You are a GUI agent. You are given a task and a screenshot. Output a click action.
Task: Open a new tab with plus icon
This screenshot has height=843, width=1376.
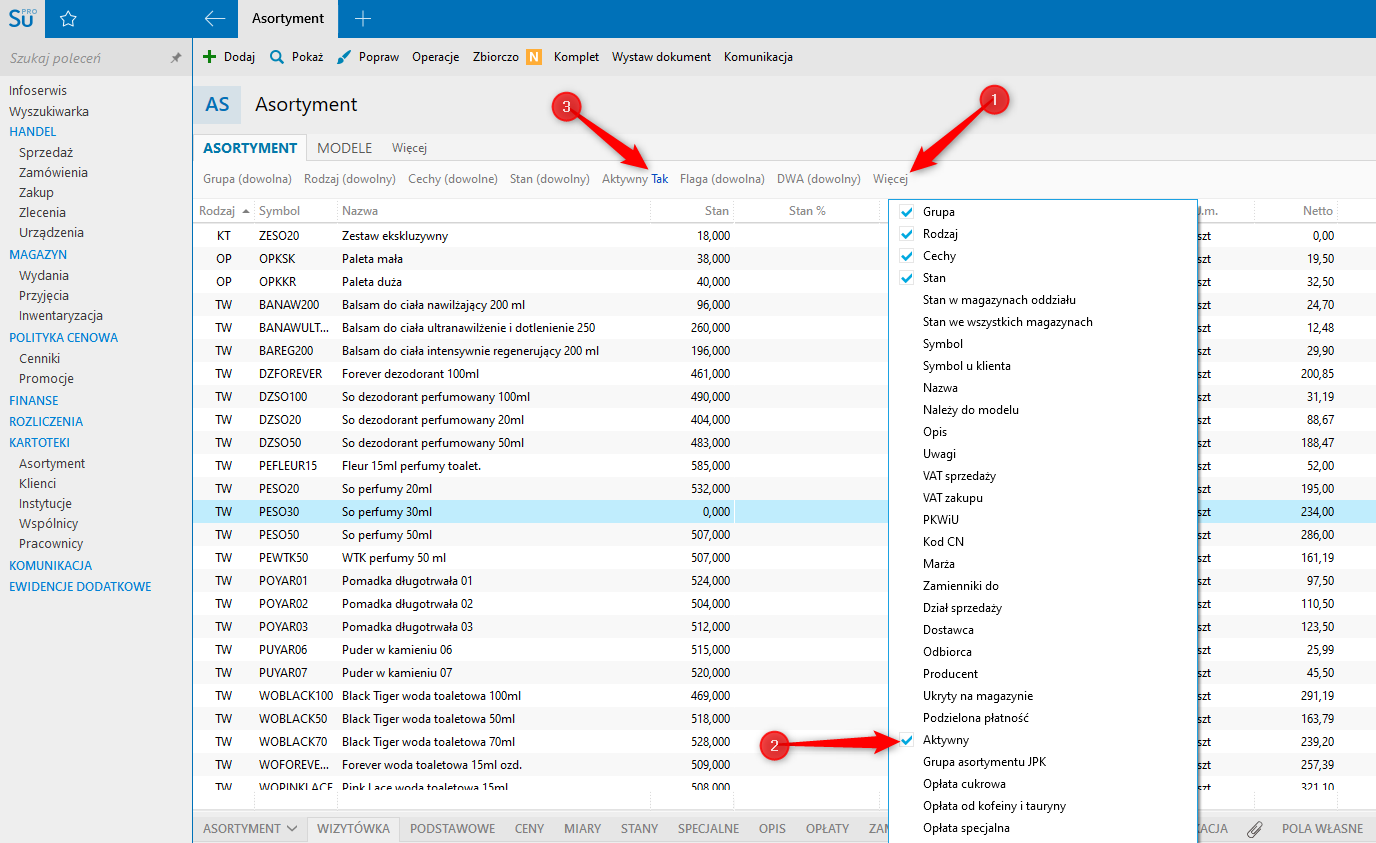(363, 18)
